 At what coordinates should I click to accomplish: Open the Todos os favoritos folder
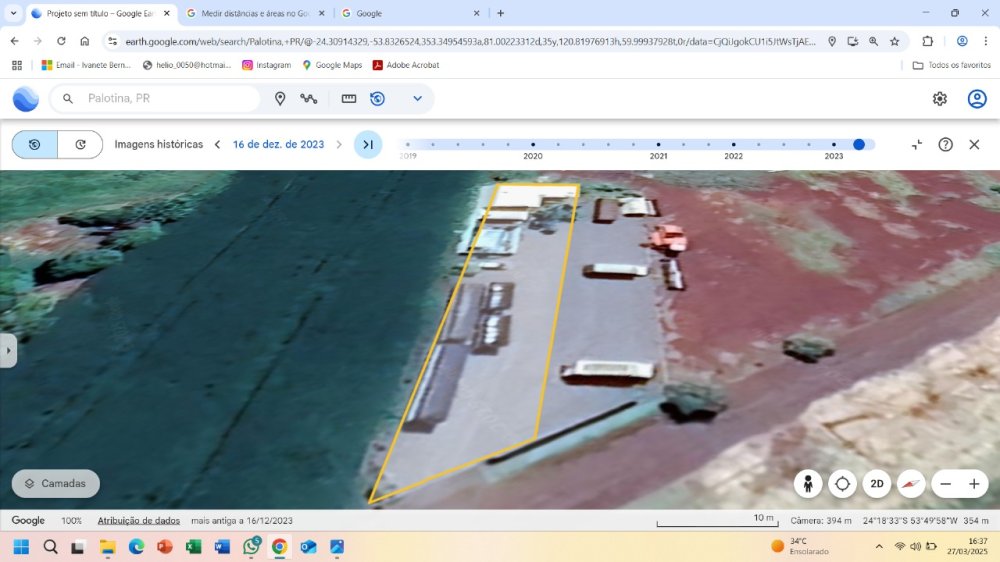pos(952,65)
